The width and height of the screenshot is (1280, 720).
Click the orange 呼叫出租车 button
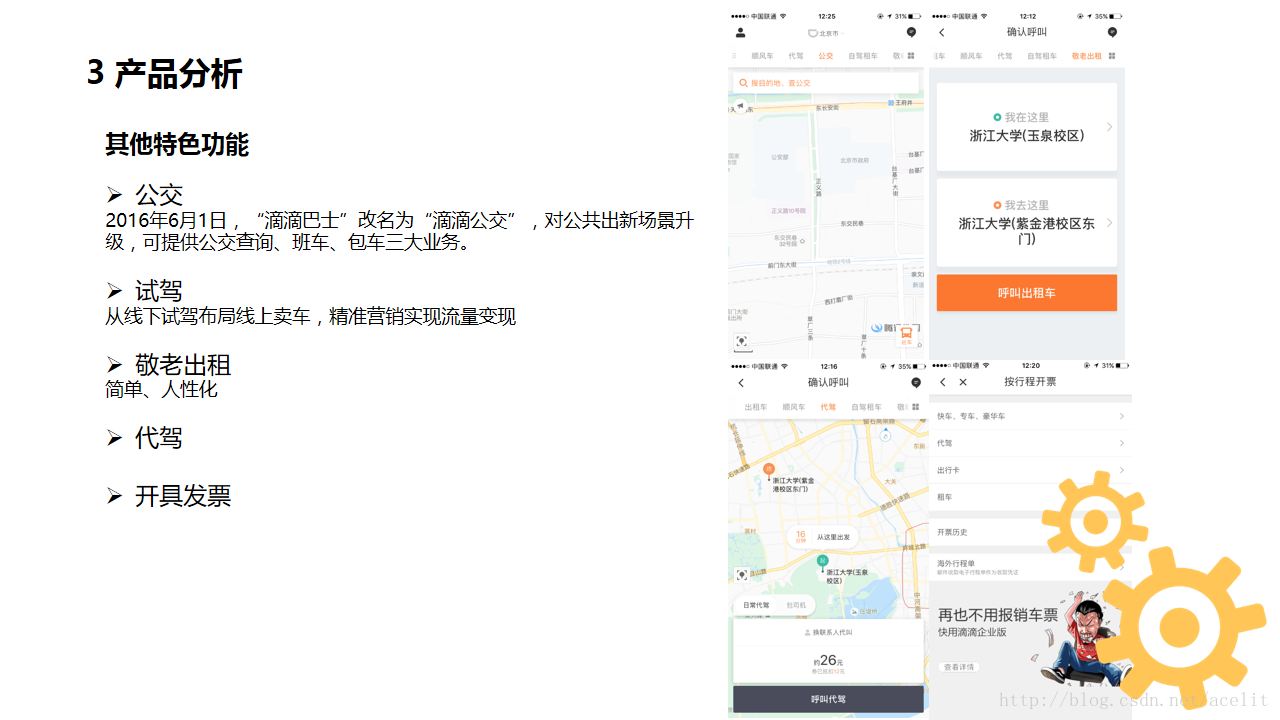(1027, 293)
